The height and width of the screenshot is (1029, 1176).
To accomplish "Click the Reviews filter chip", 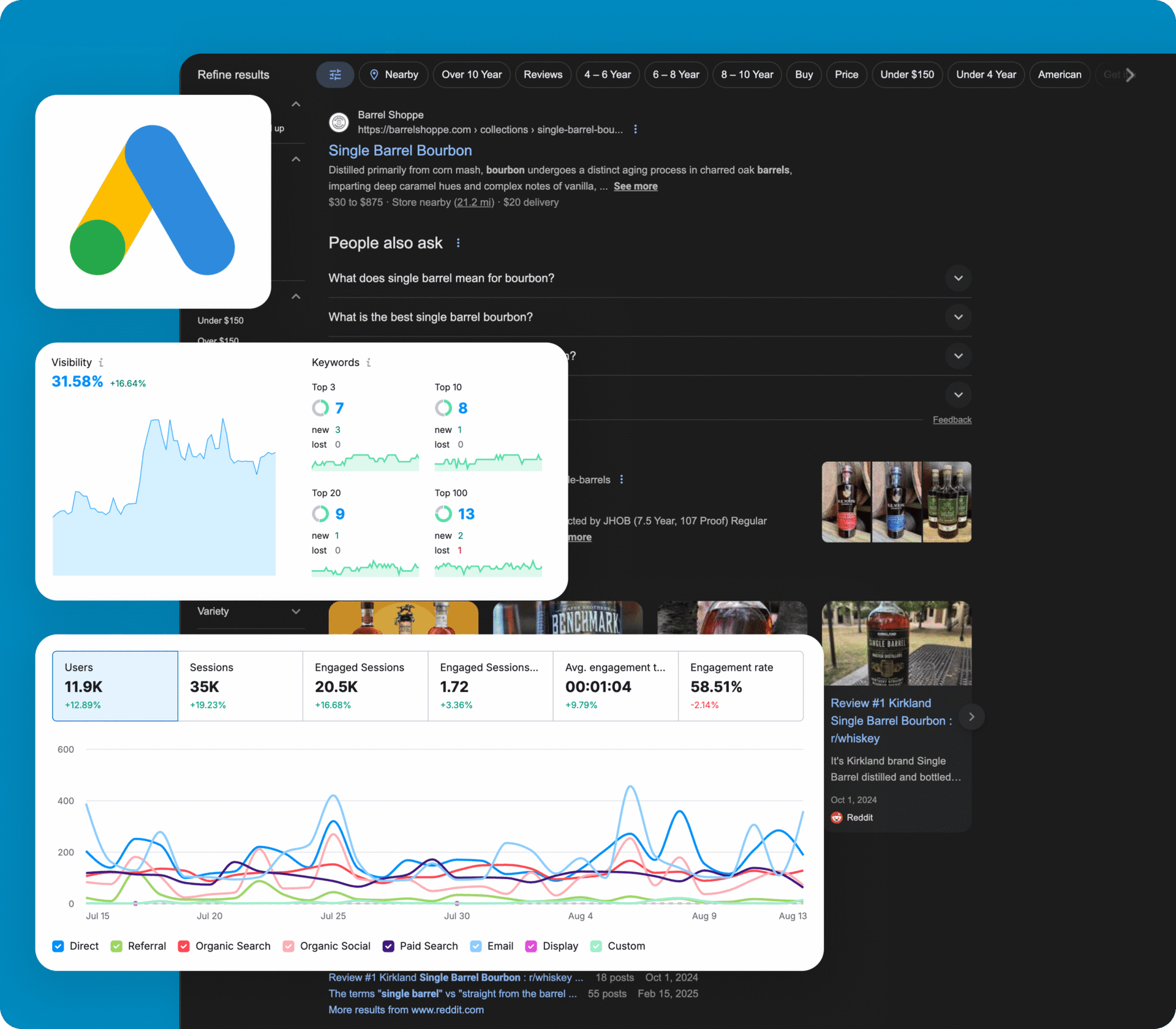I will click(x=543, y=75).
